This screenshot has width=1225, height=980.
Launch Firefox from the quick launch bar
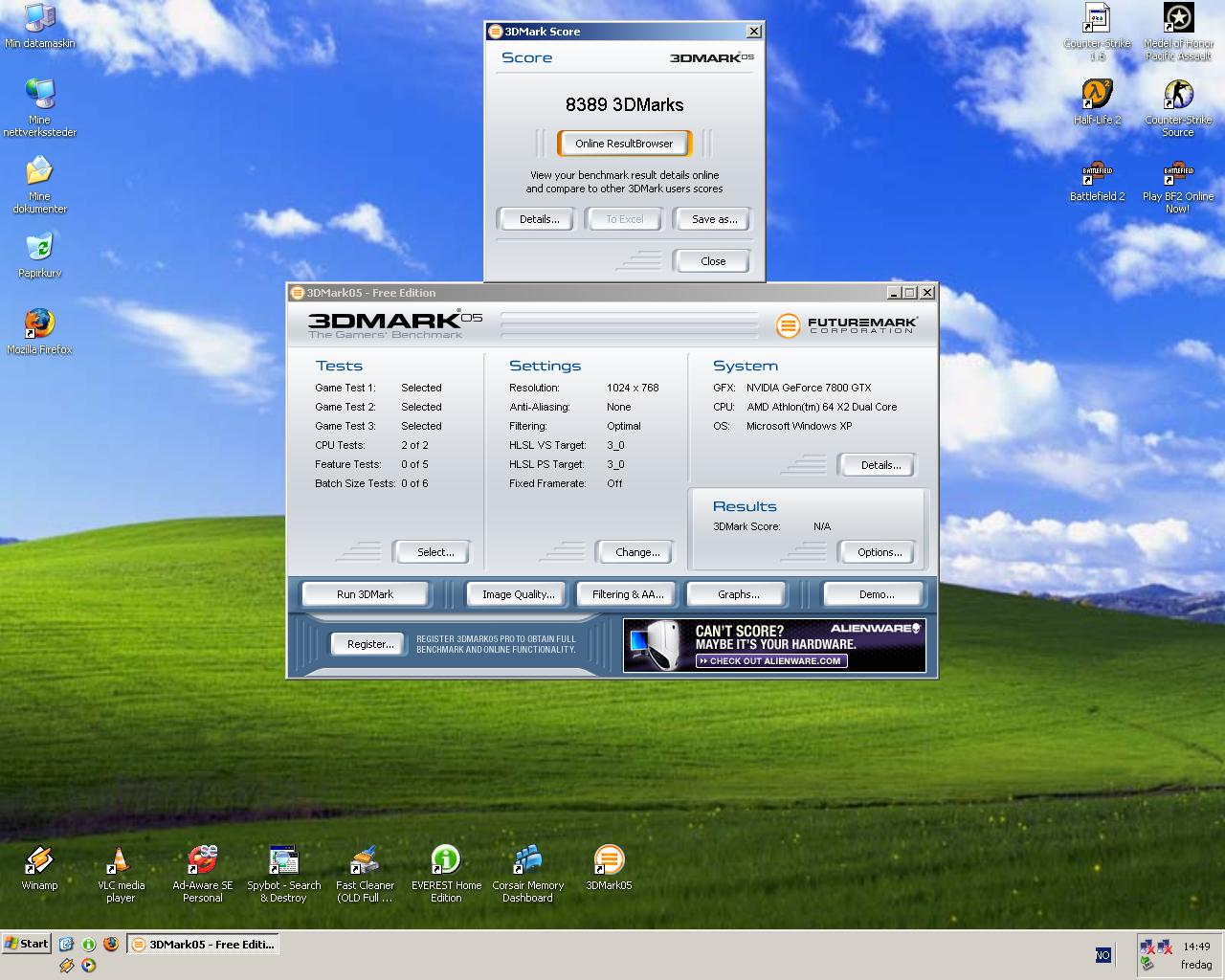pos(111,944)
